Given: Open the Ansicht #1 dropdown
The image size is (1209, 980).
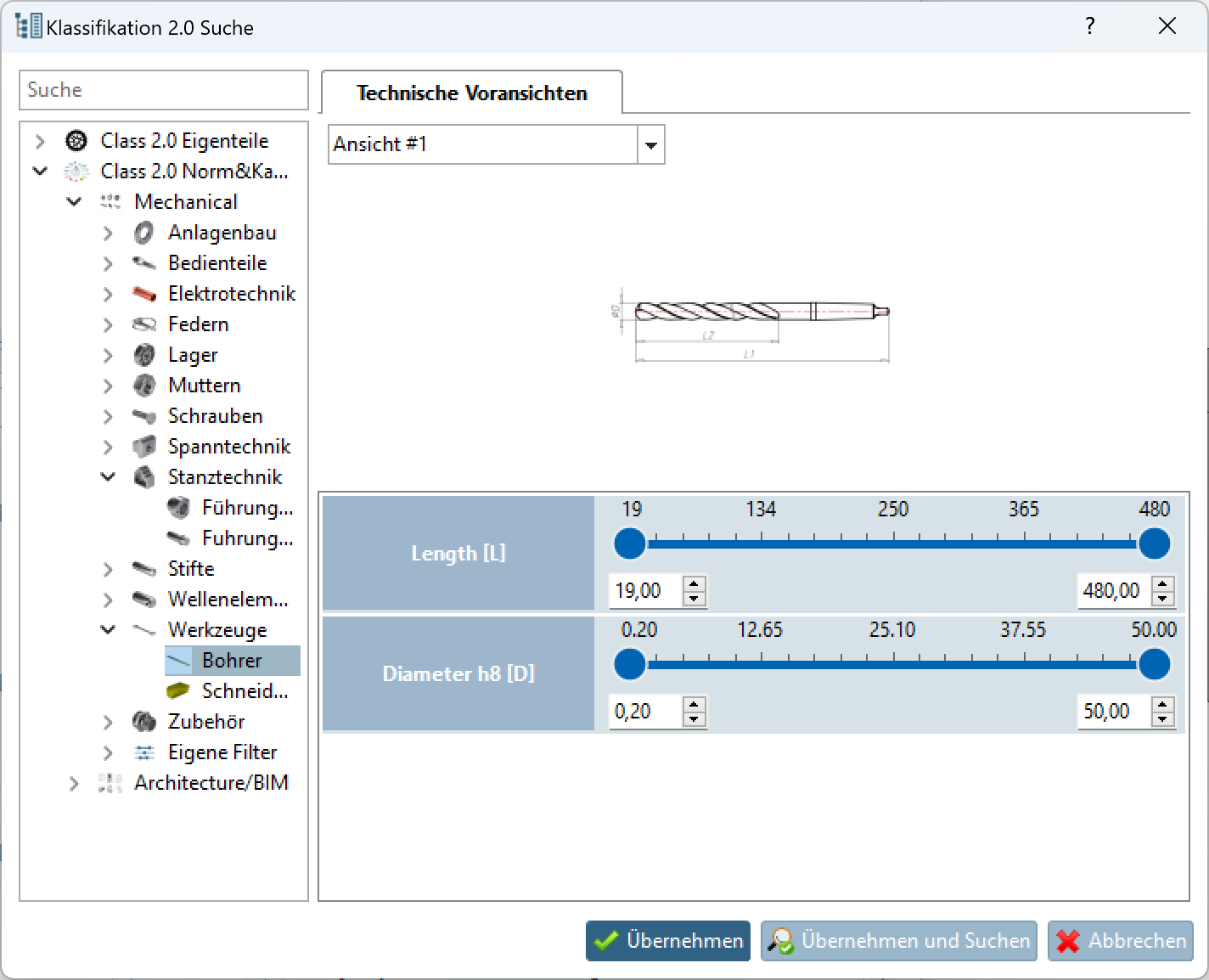Looking at the screenshot, I should pyautogui.click(x=650, y=144).
